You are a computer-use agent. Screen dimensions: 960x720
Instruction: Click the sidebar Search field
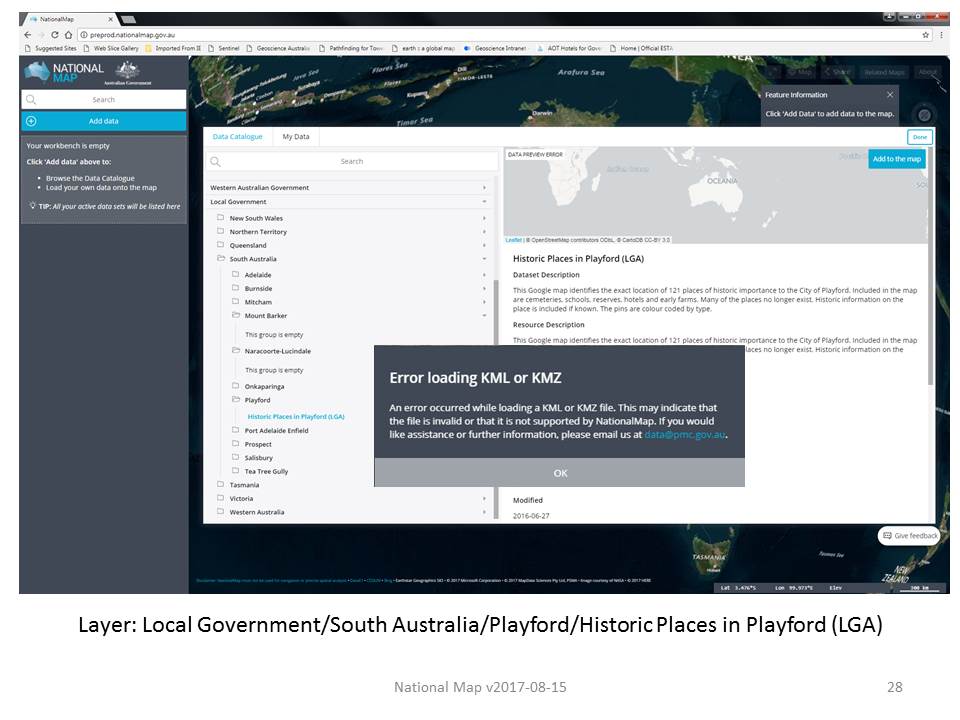[103, 99]
